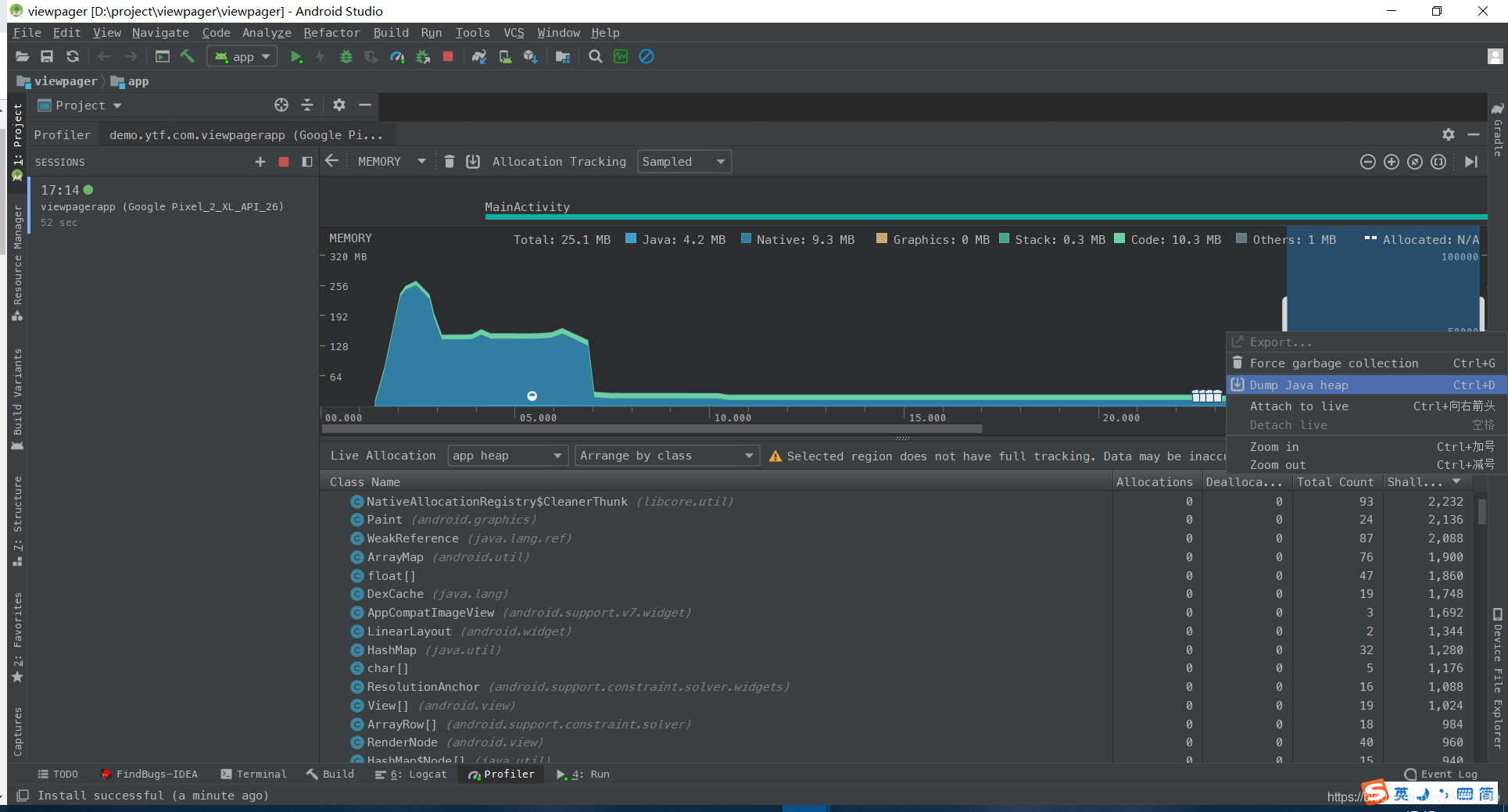Pause live timeline with pause circle icon
Viewport: 1508px width, 812px height.
point(1438,162)
